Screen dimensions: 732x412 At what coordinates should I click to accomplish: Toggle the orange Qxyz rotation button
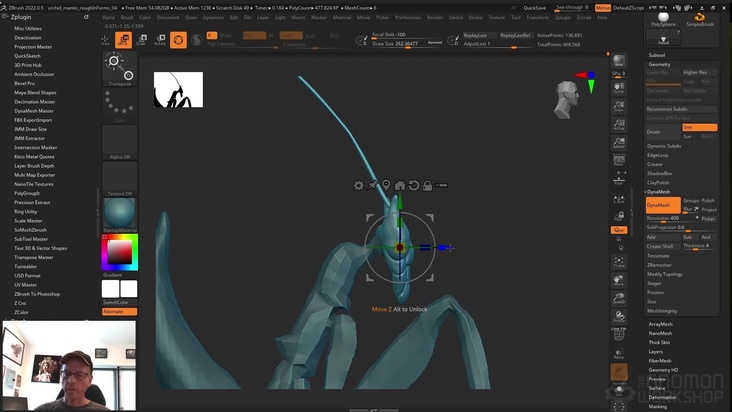coord(619,230)
